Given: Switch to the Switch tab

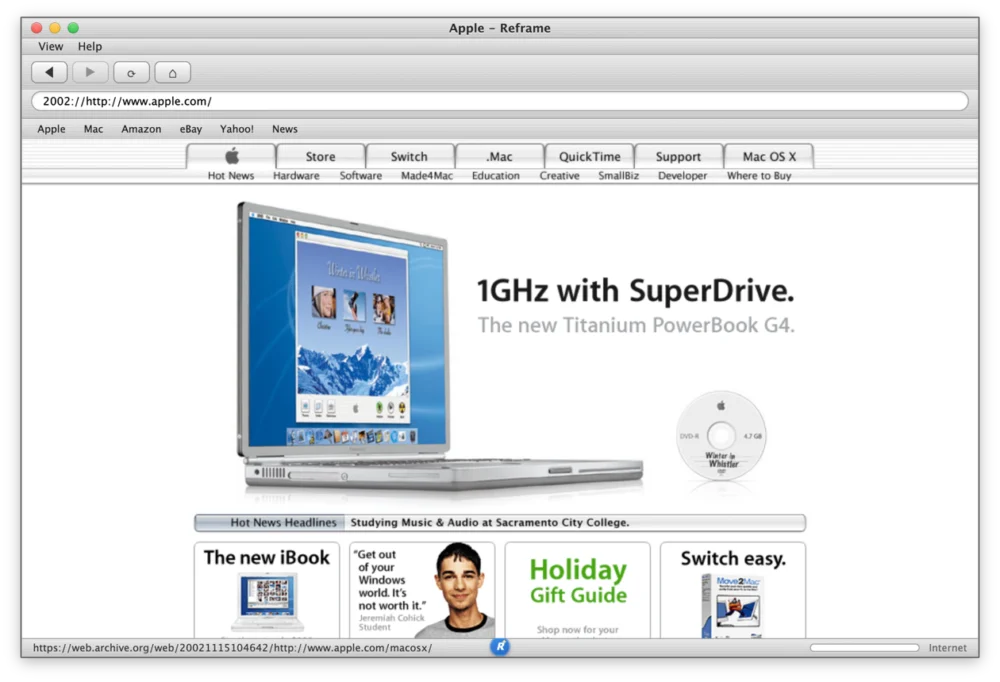Looking at the screenshot, I should tap(409, 156).
